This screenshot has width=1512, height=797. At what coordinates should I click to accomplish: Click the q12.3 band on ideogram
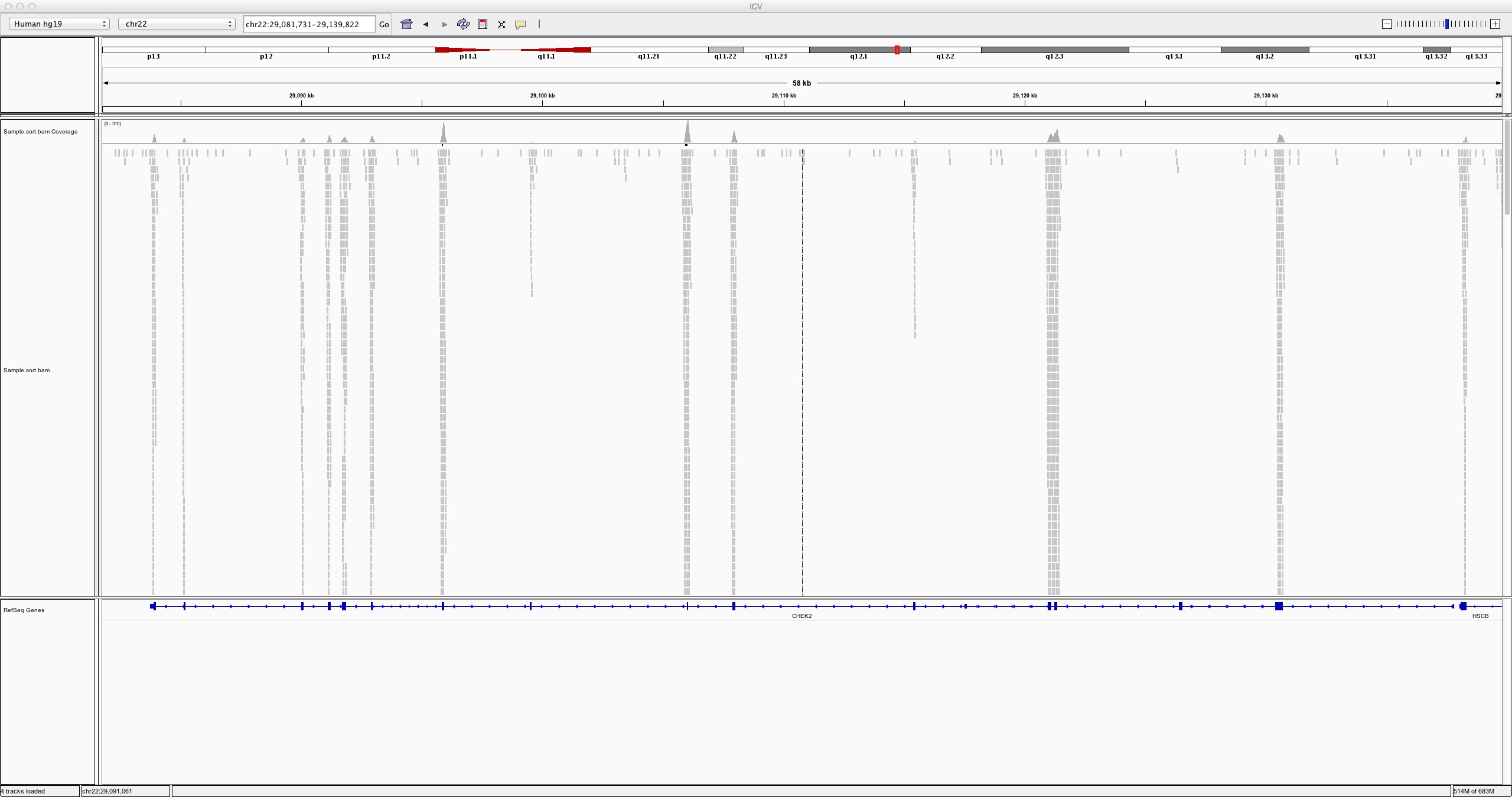coord(1054,50)
